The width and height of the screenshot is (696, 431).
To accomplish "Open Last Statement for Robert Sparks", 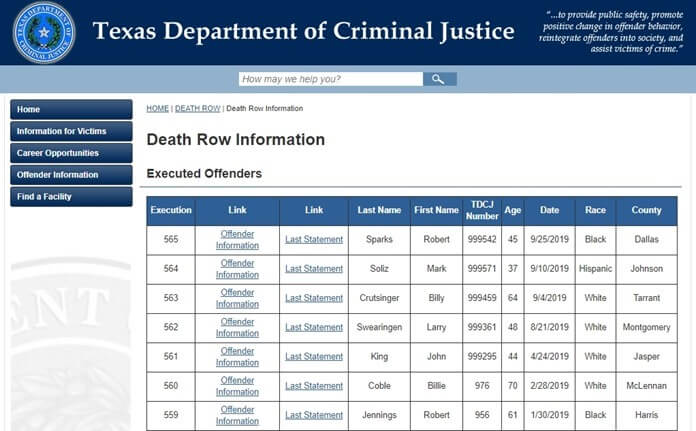I will (314, 239).
